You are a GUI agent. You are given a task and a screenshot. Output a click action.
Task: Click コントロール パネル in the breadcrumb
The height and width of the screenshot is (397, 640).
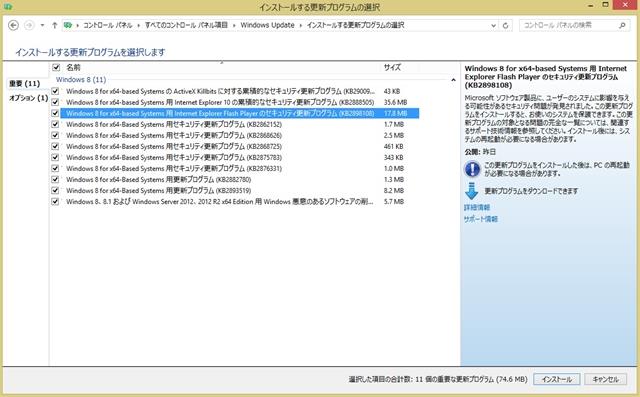coord(108,25)
